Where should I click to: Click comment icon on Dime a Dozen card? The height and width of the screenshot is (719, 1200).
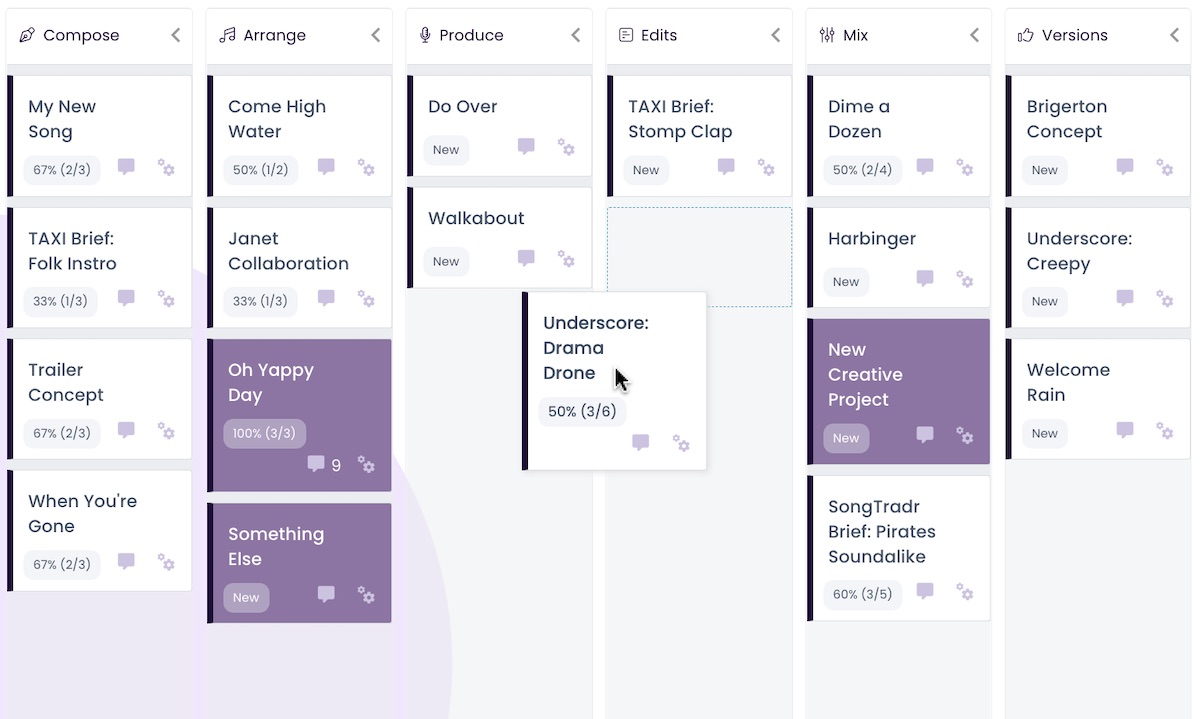pos(925,167)
